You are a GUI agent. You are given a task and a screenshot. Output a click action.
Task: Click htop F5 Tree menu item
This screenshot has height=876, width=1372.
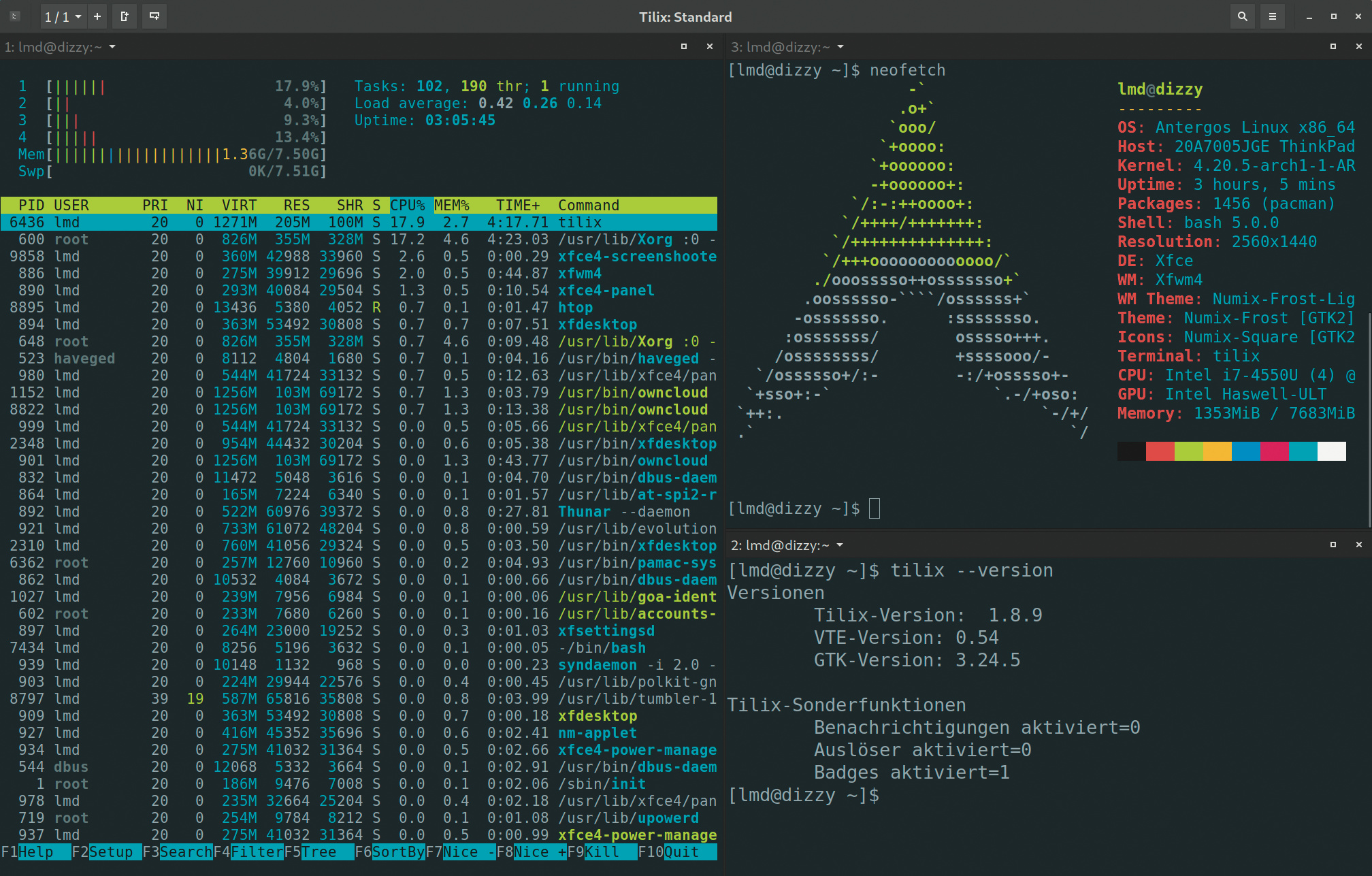[x=318, y=852]
